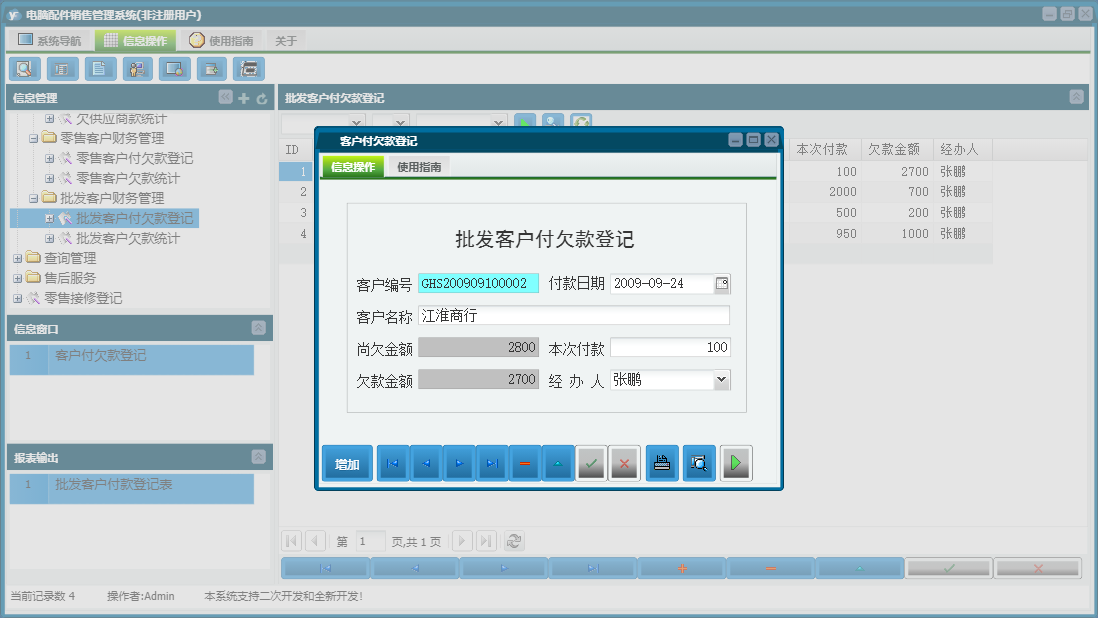1098x618 pixels.
Task: Select the search/query tool in the toolbar
Action: point(24,68)
